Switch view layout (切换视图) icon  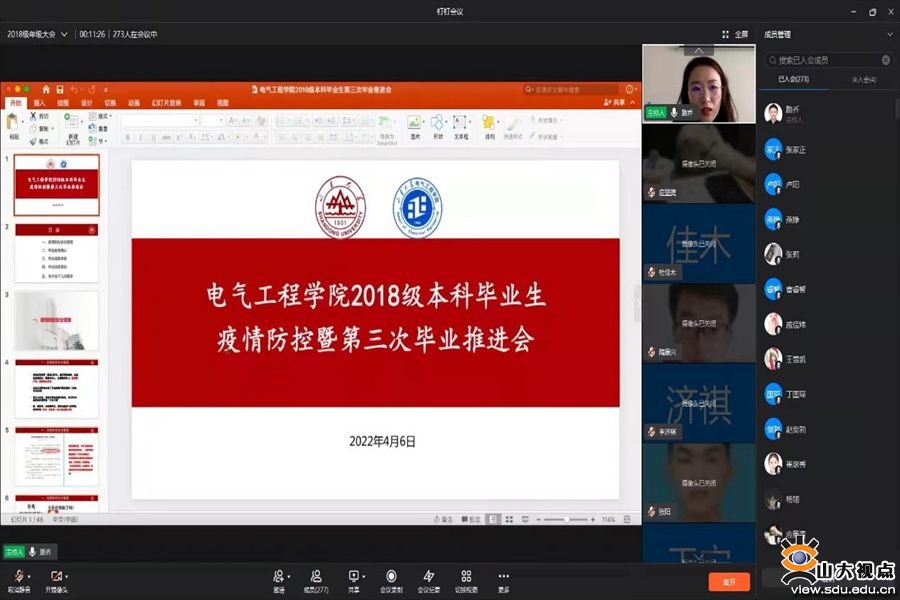point(466,576)
